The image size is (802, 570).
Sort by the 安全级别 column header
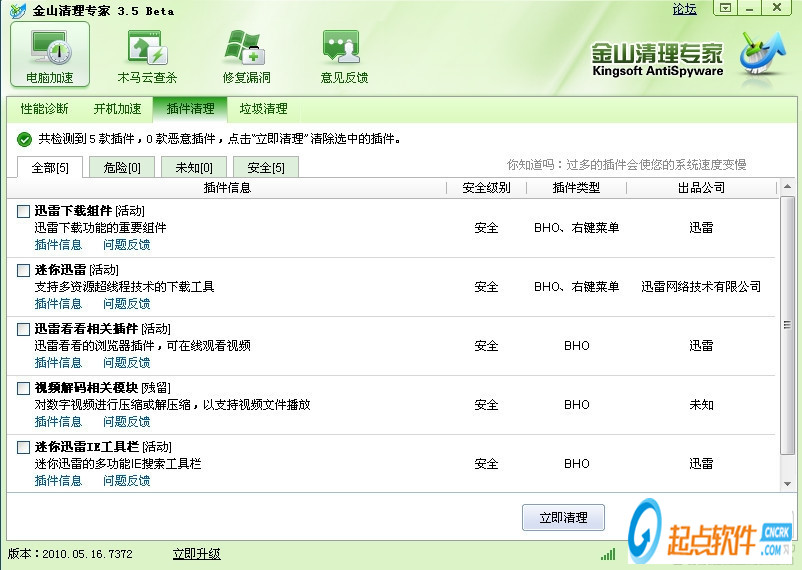point(486,188)
